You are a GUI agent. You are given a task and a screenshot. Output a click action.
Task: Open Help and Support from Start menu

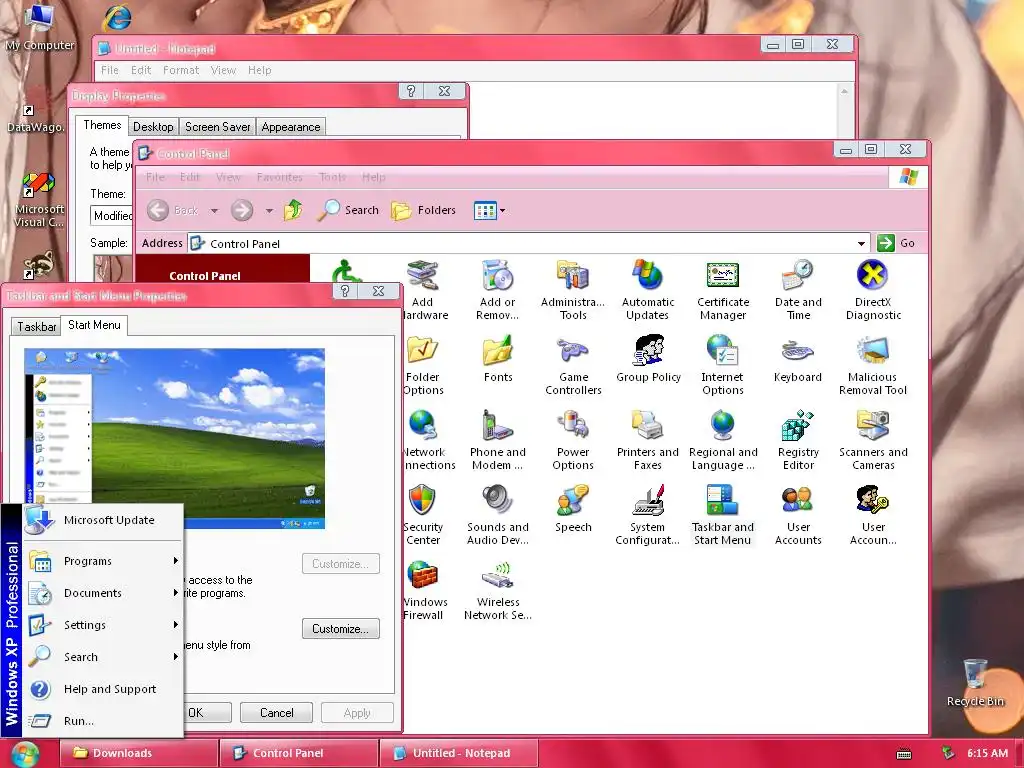[x=103, y=689]
